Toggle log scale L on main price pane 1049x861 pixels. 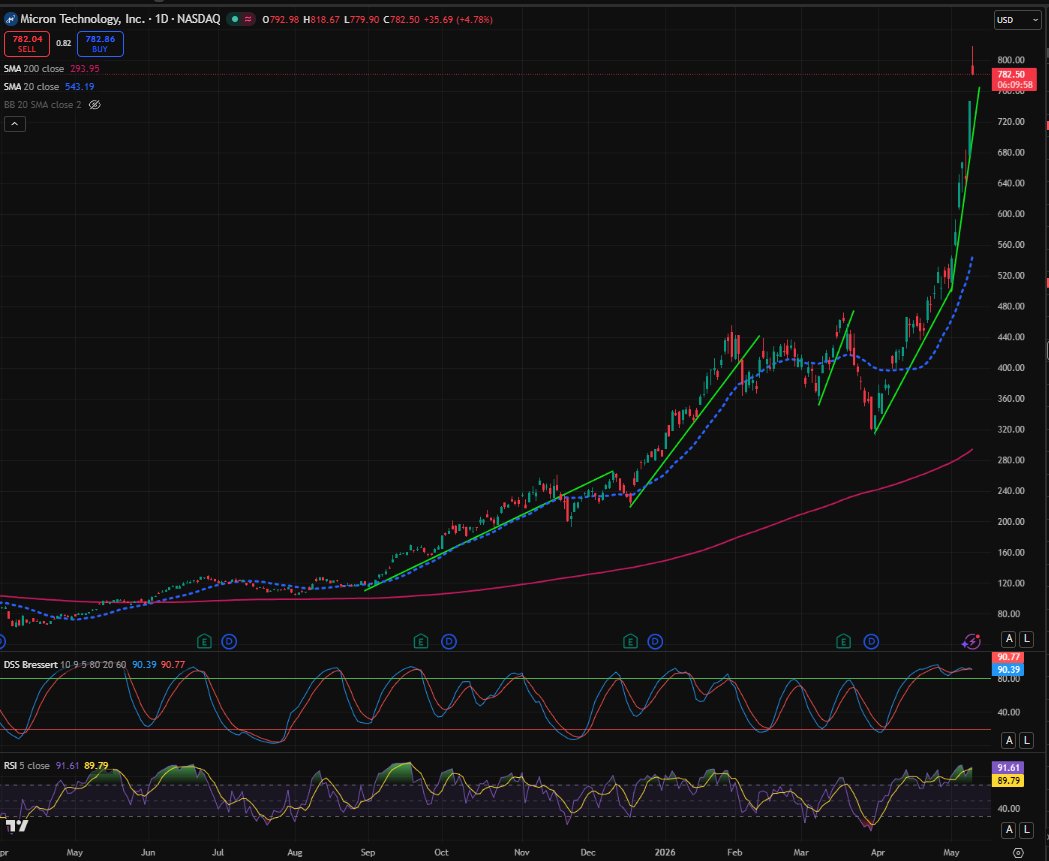tap(1026, 639)
